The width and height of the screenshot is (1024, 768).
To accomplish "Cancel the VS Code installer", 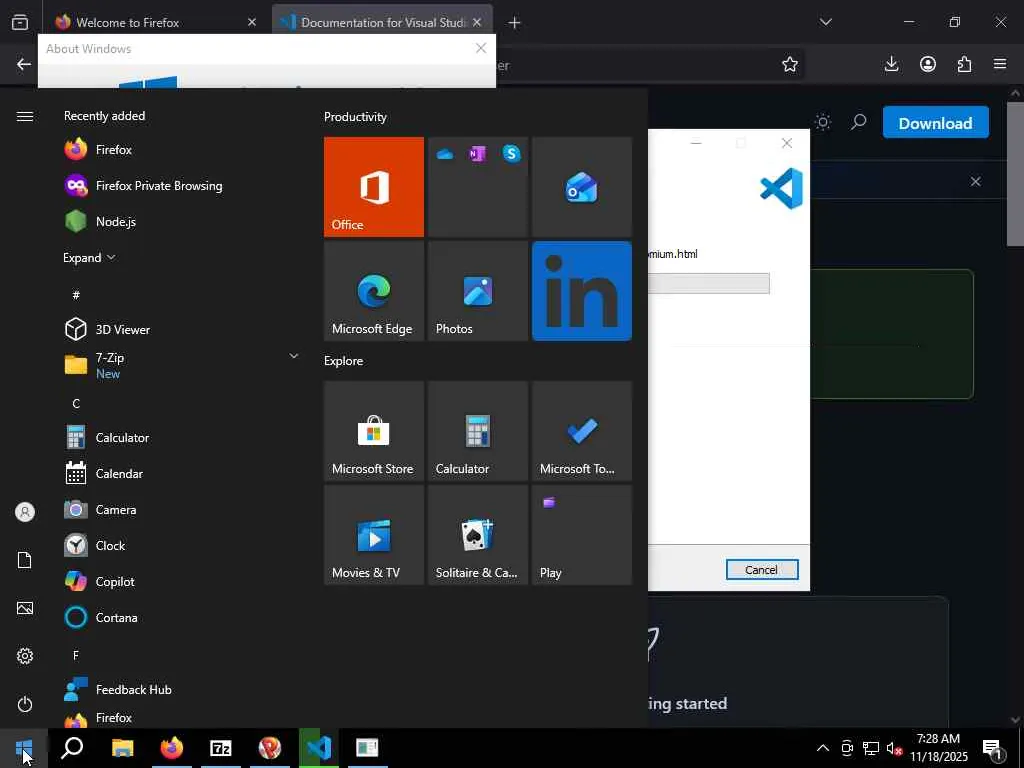I will pyautogui.click(x=761, y=569).
